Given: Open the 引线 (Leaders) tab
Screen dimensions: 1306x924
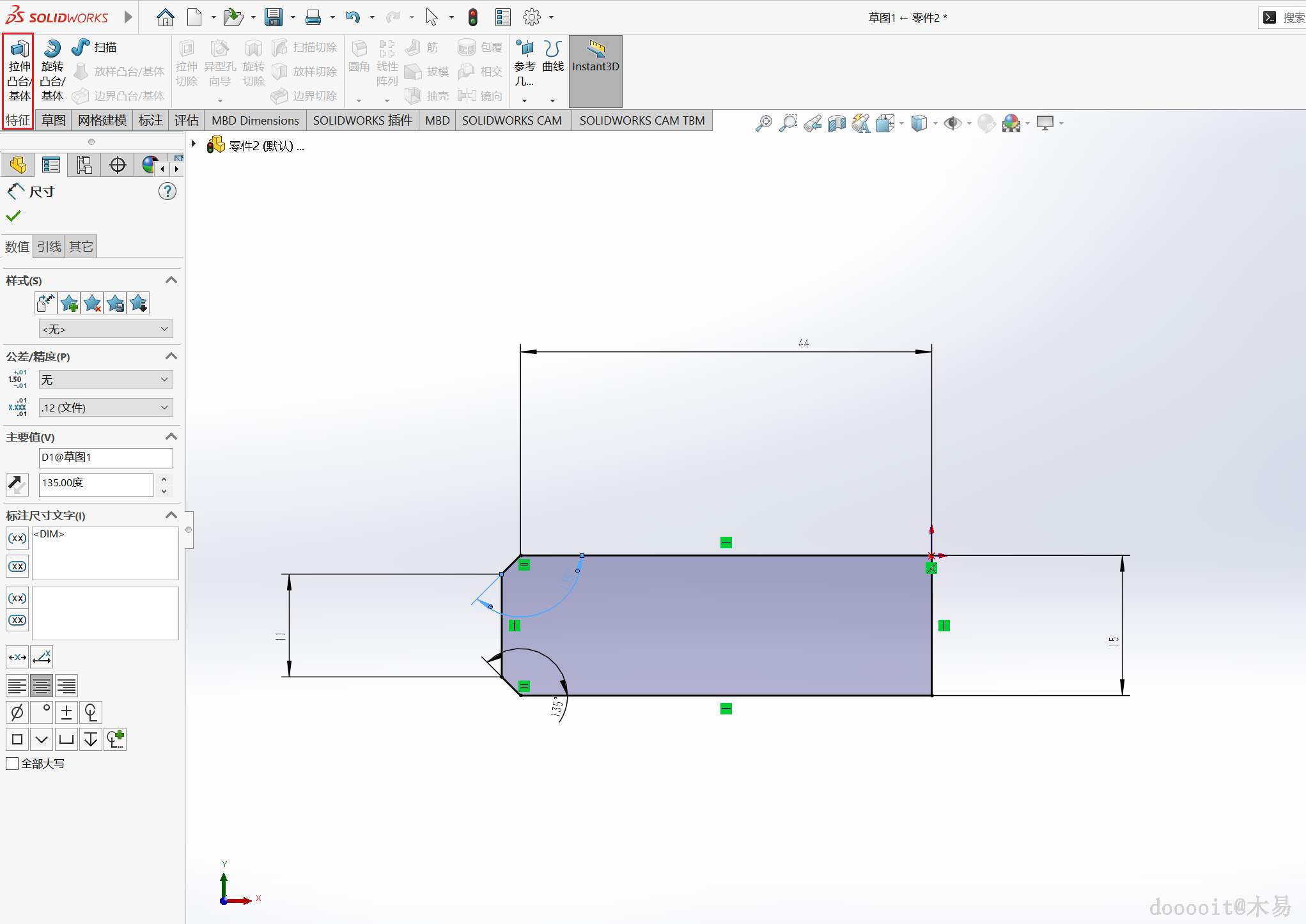Looking at the screenshot, I should pos(49,247).
